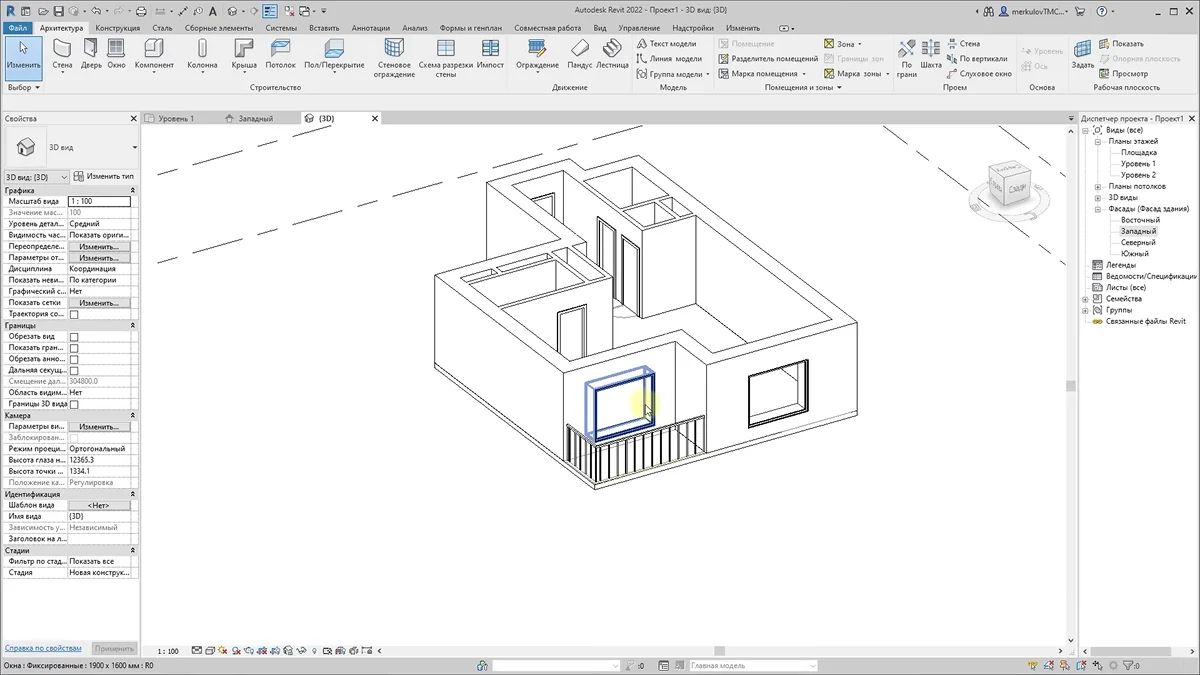Viewport: 1200px width, 675px height.
Task: Click the ViewCube in 3D view
Action: coord(1008,185)
